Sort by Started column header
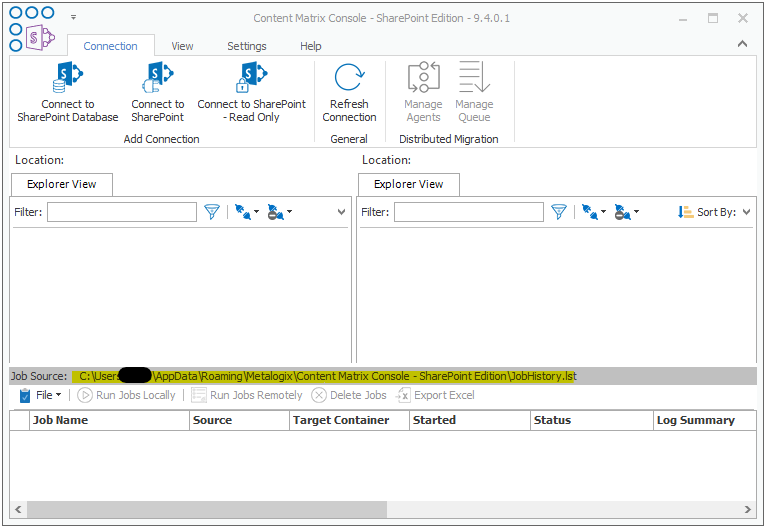This screenshot has height=530, width=766. click(x=470, y=420)
